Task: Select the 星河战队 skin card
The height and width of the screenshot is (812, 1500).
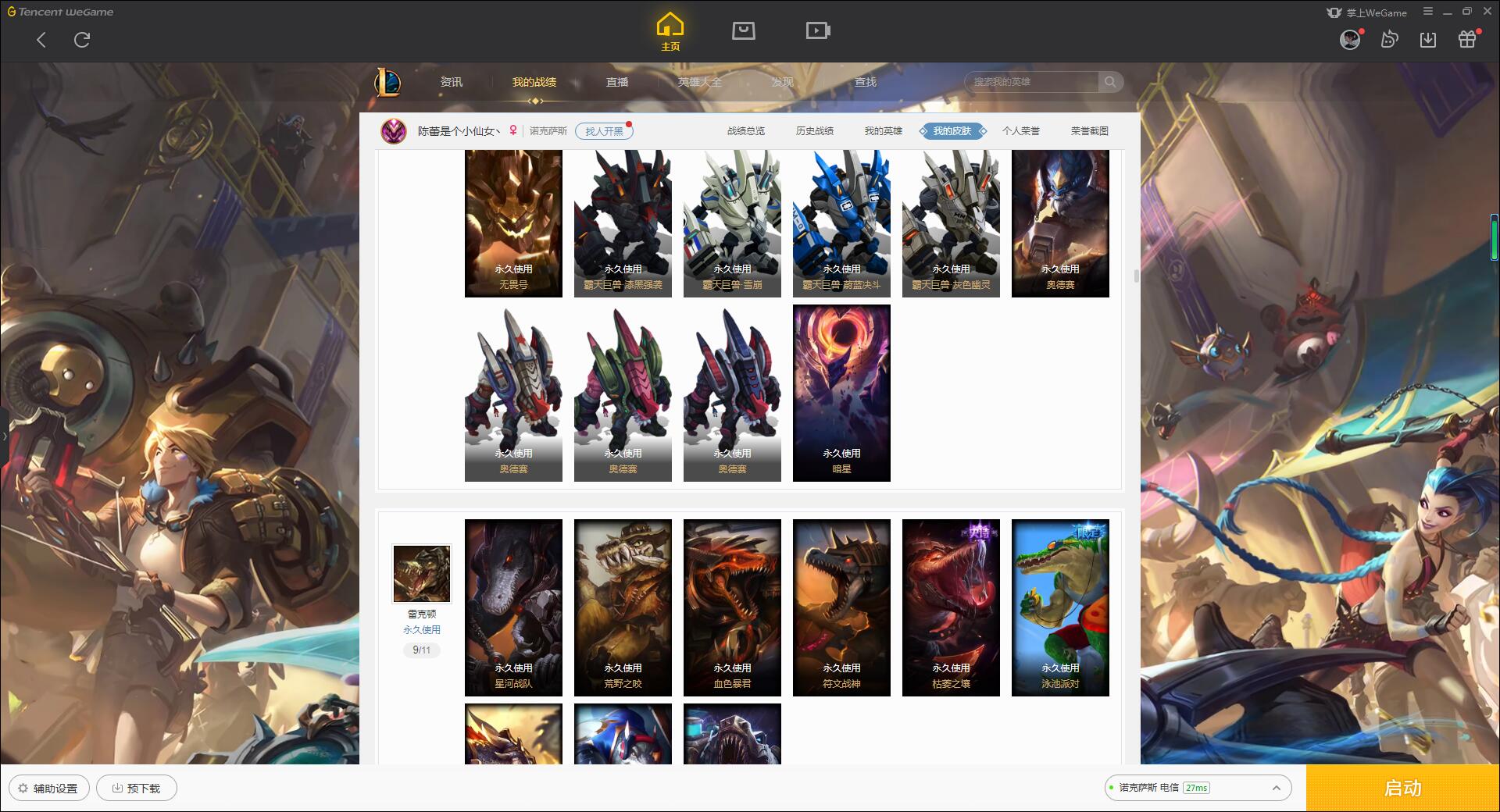Action: pyautogui.click(x=513, y=607)
